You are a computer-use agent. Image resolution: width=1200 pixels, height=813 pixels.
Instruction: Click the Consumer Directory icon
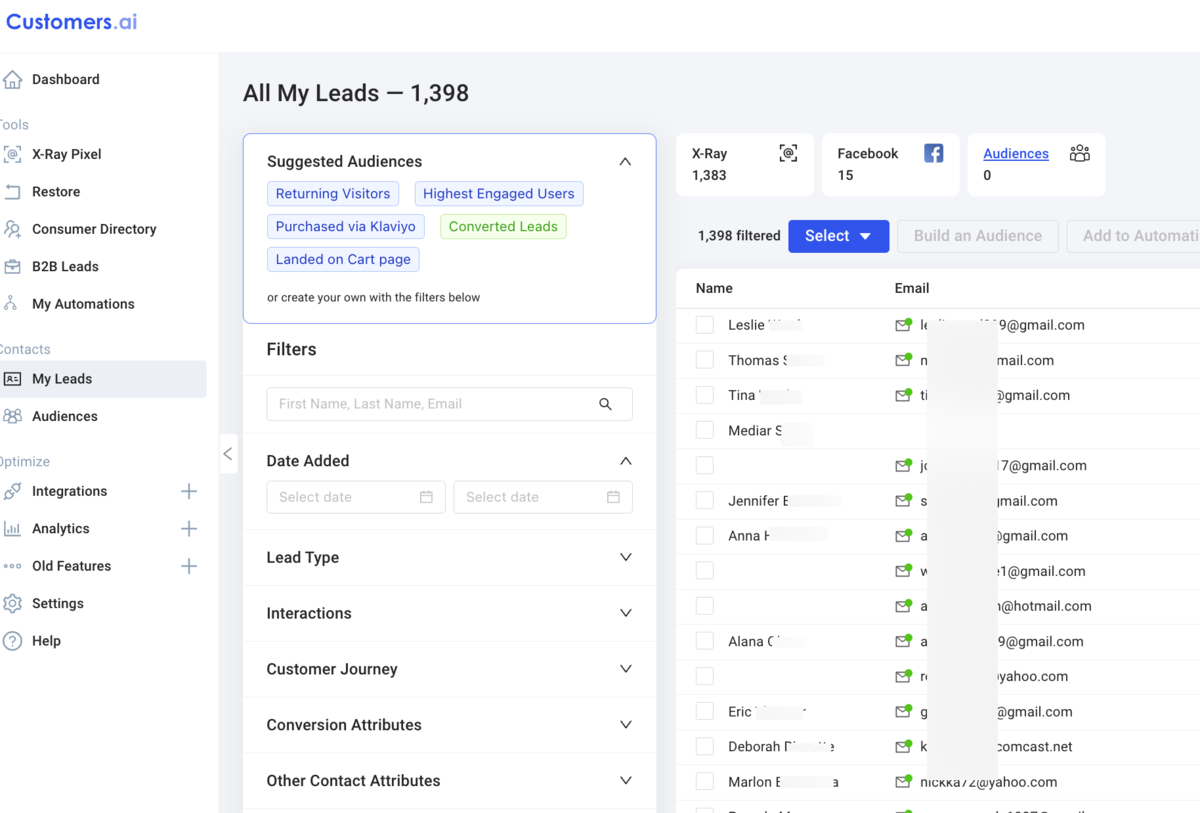pyautogui.click(x=12, y=229)
